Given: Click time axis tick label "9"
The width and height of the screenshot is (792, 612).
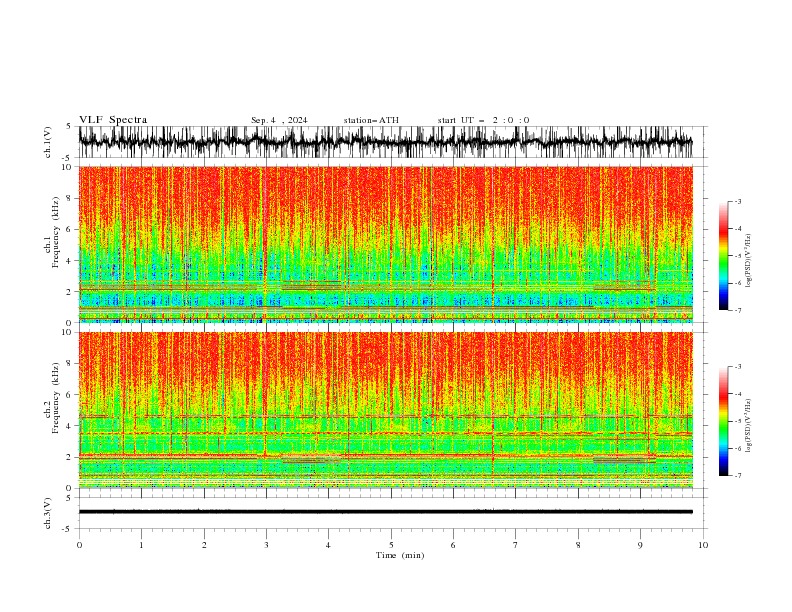Looking at the screenshot, I should point(640,545).
